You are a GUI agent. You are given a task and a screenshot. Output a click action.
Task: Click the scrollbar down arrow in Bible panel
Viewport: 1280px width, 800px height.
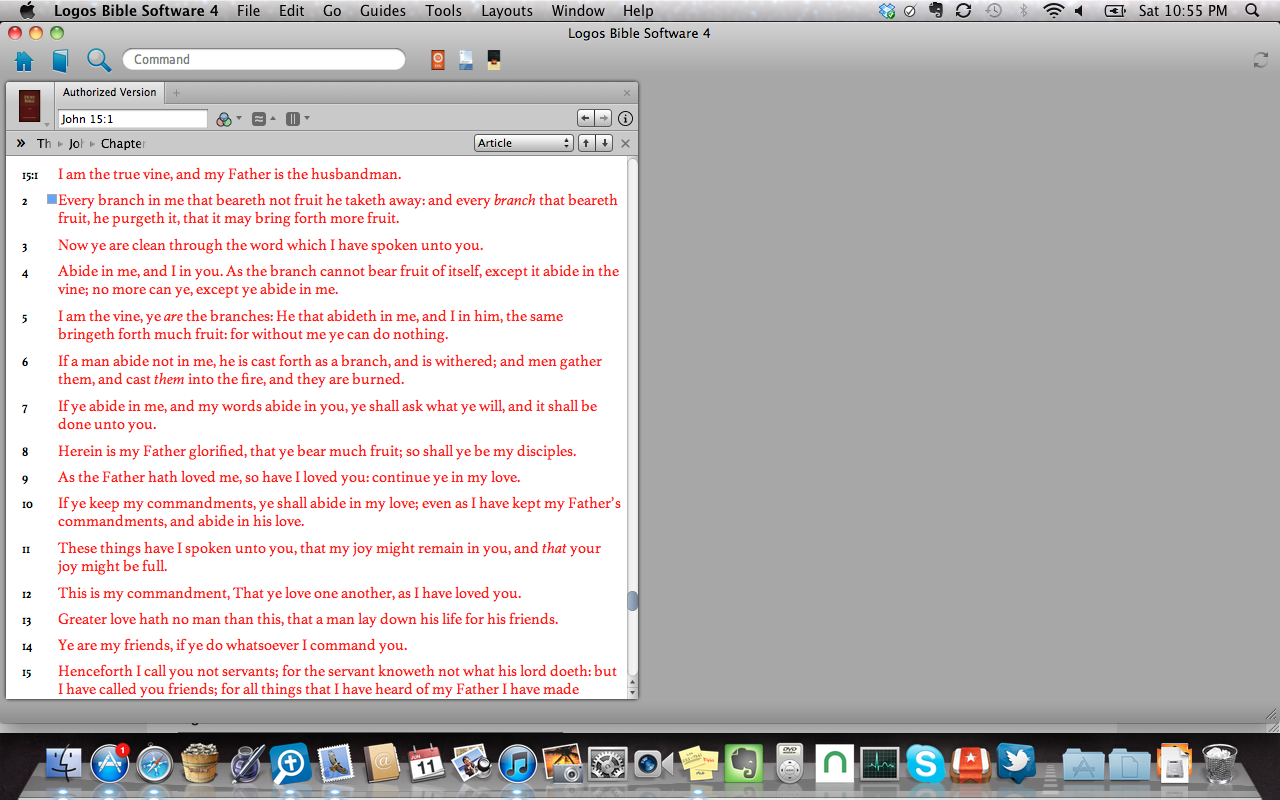point(632,692)
